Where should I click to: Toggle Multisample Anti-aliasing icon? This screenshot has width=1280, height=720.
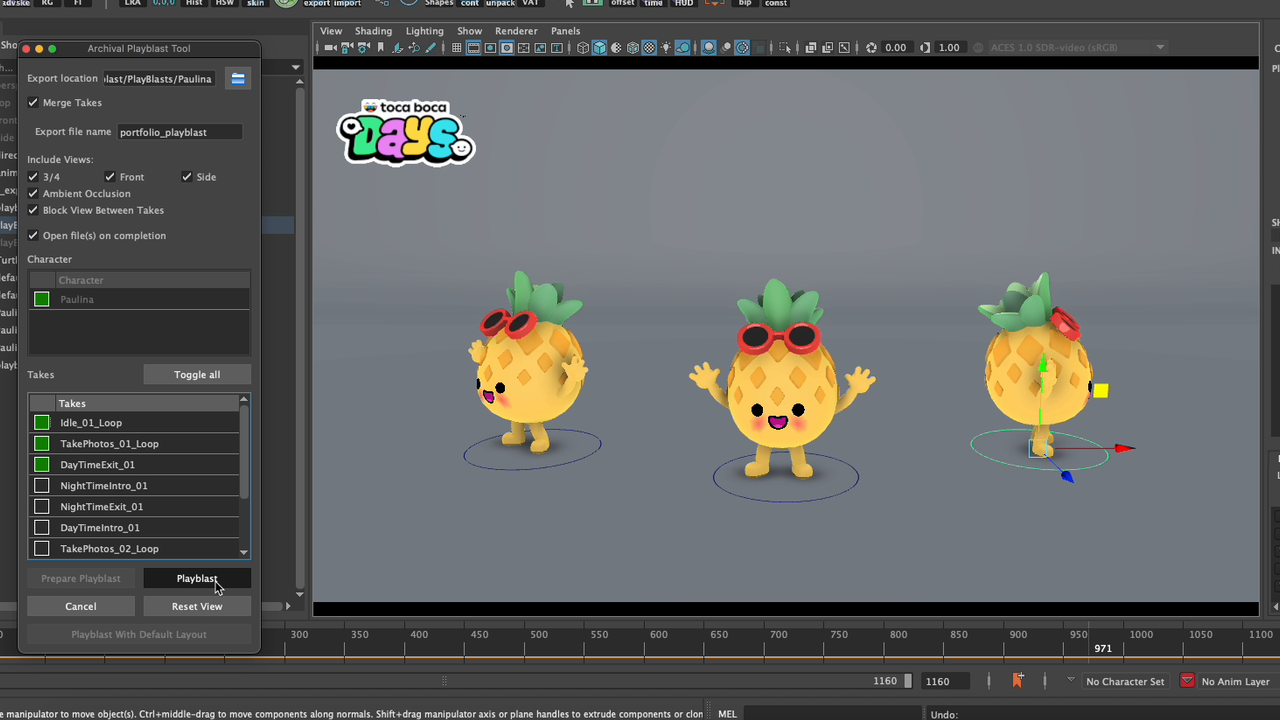743,47
